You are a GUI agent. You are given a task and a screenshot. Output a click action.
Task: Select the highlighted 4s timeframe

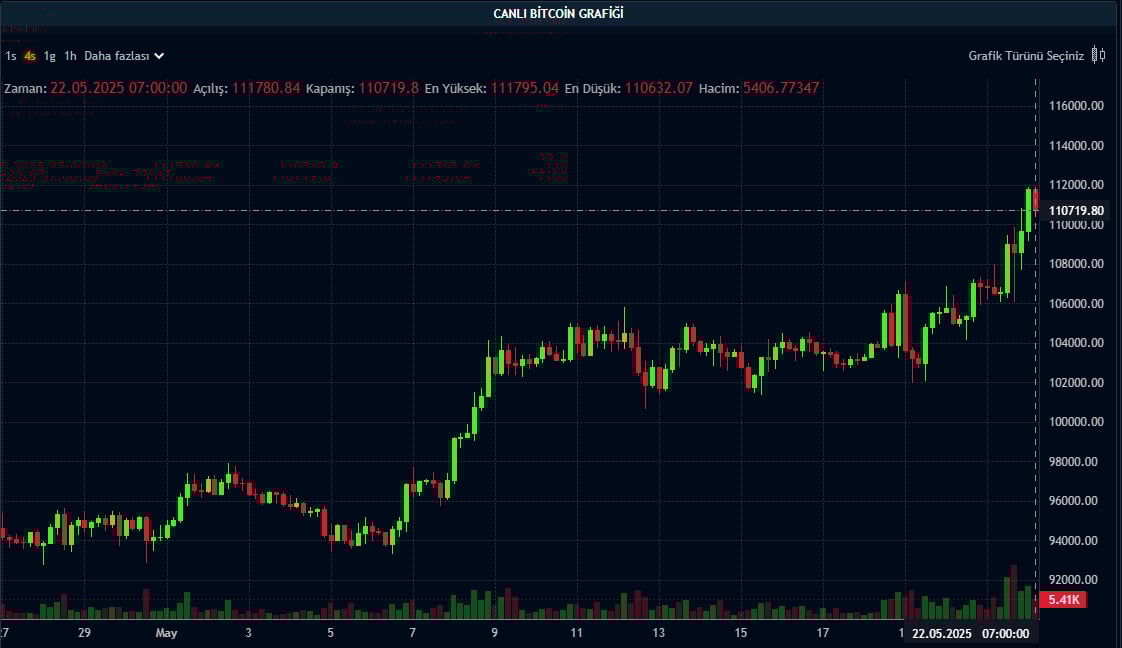(x=30, y=56)
